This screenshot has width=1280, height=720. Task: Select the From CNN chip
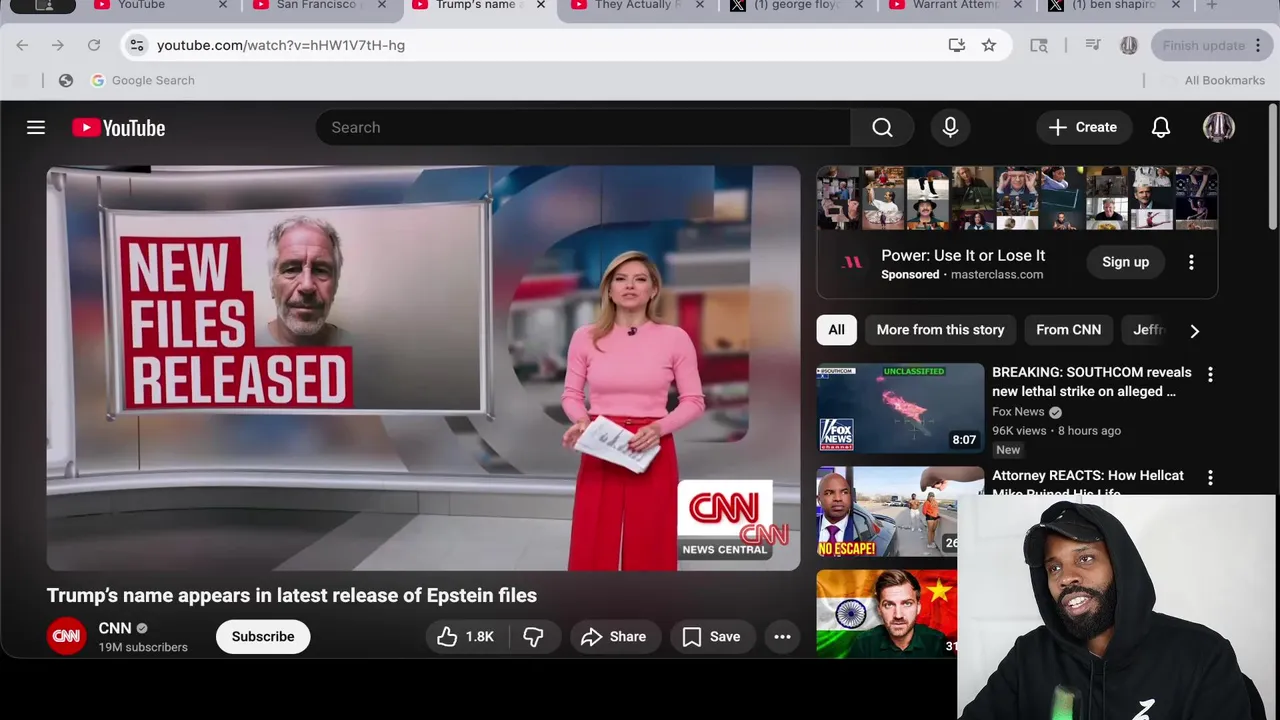1068,330
